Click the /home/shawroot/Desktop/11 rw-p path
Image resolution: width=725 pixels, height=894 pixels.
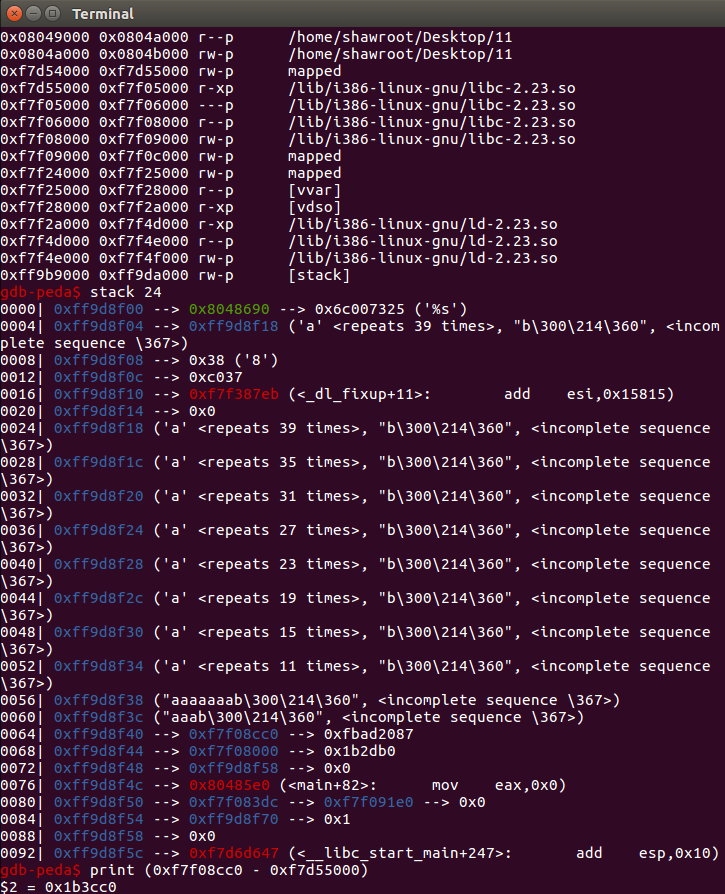pyautogui.click(x=400, y=55)
